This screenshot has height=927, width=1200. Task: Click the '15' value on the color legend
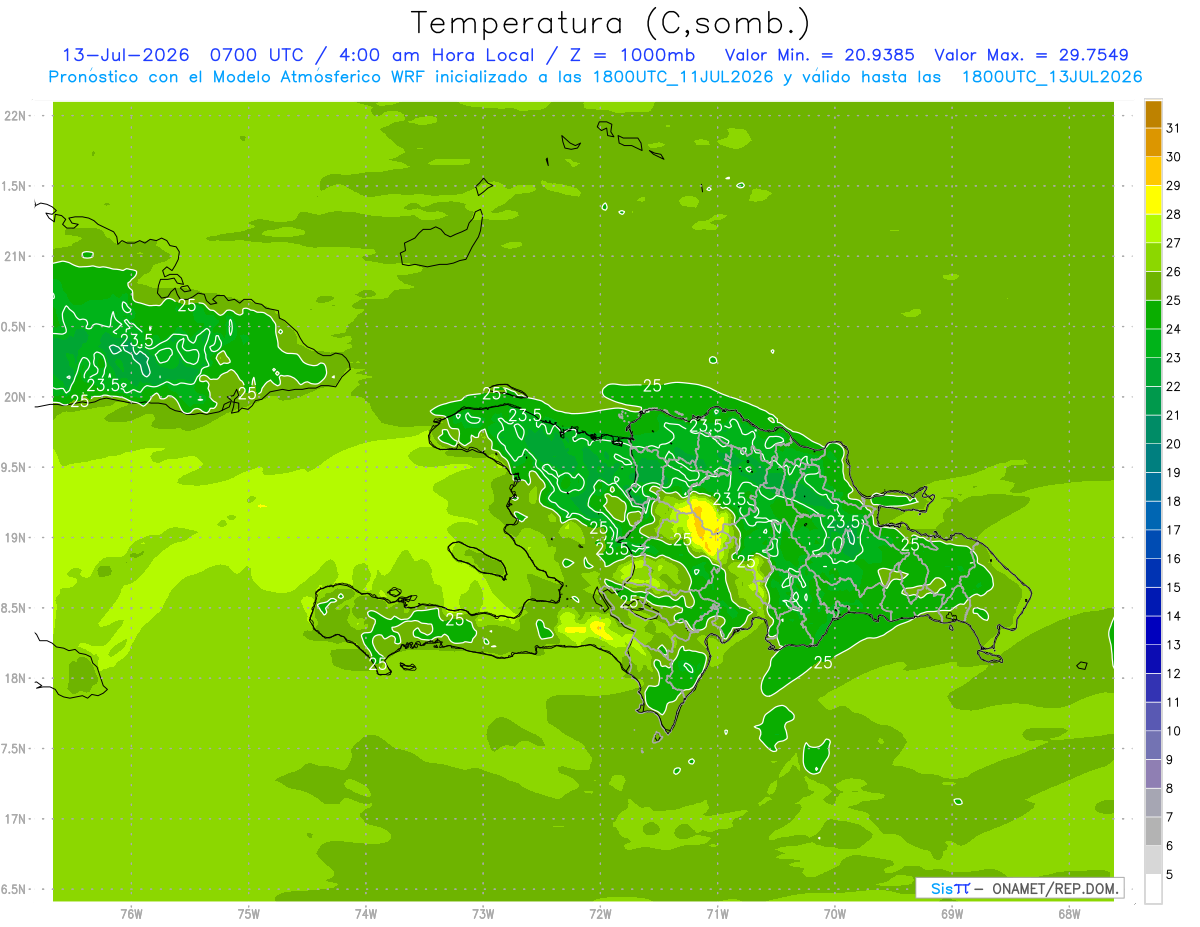point(1173,587)
